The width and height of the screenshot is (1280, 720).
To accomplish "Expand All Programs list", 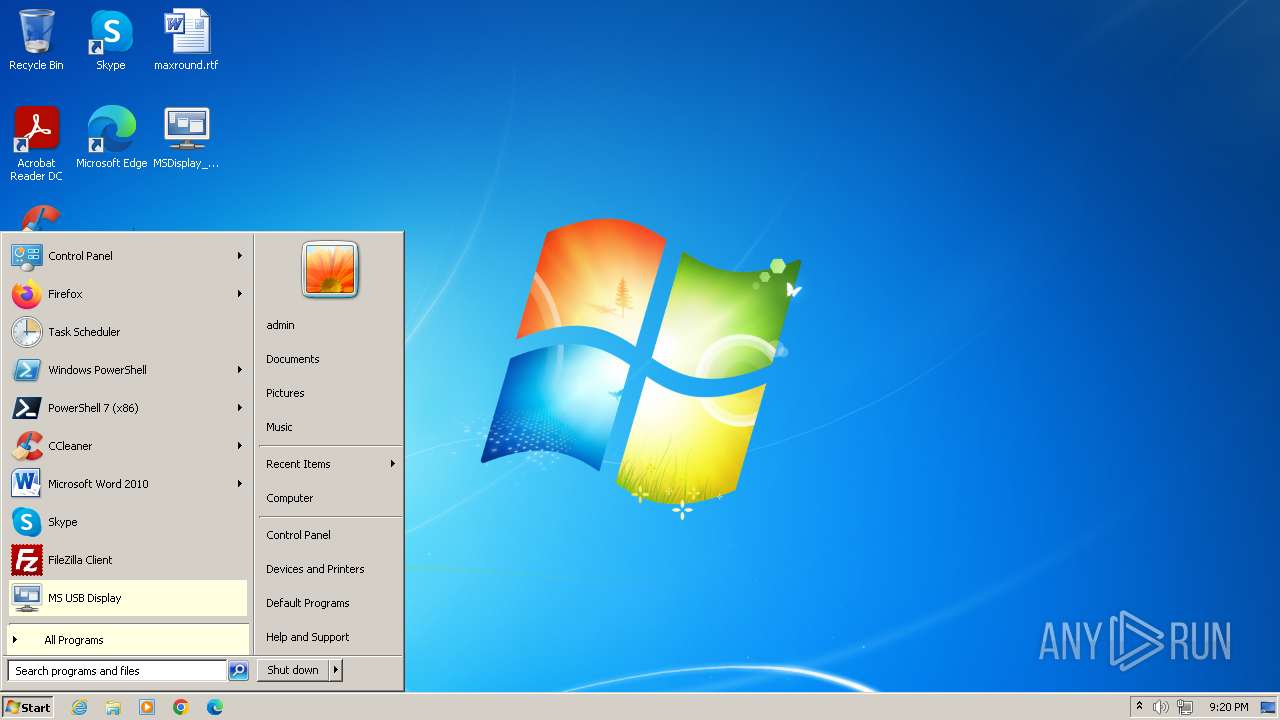I will pos(128,640).
